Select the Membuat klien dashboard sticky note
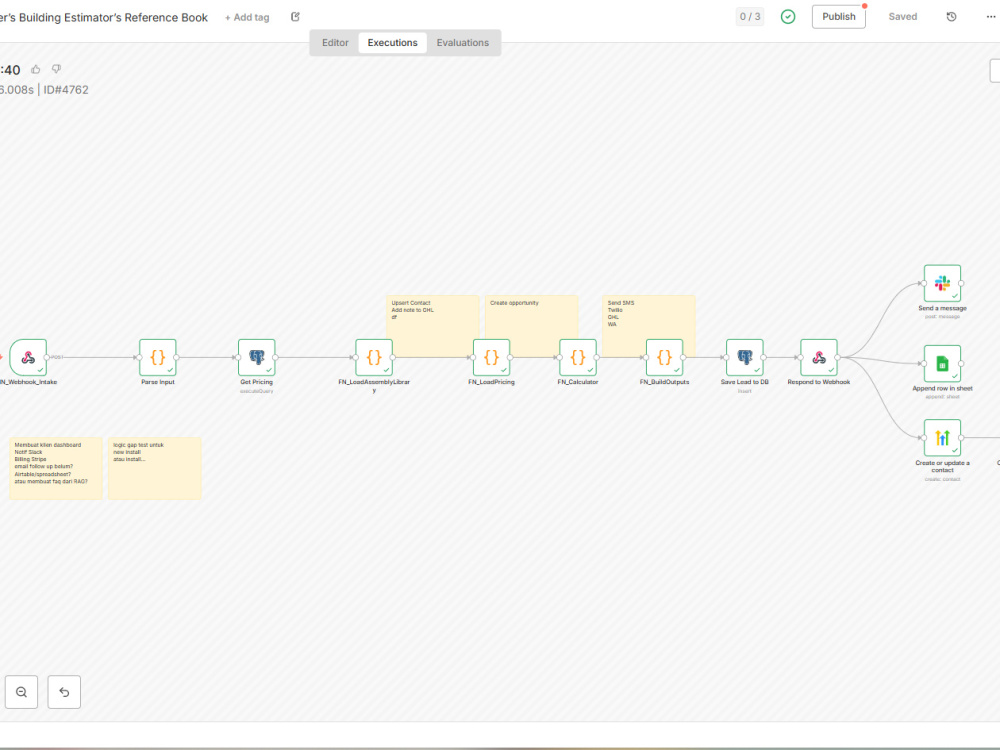1000x750 pixels. coord(56,468)
